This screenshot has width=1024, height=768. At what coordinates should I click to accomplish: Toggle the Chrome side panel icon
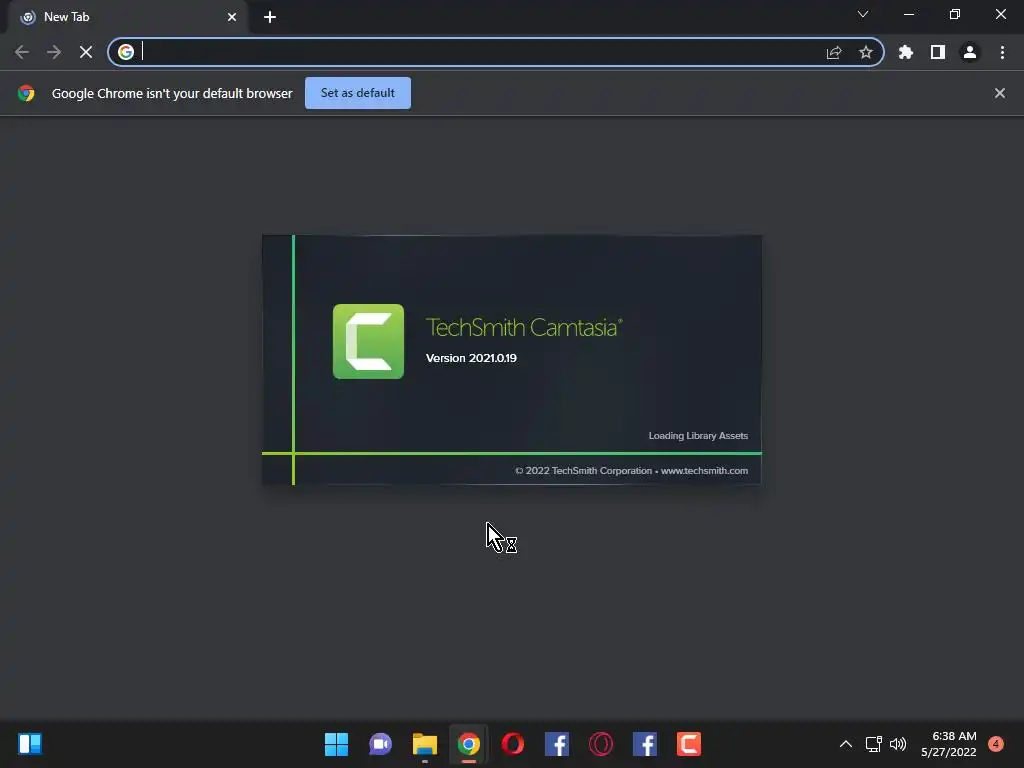(938, 52)
